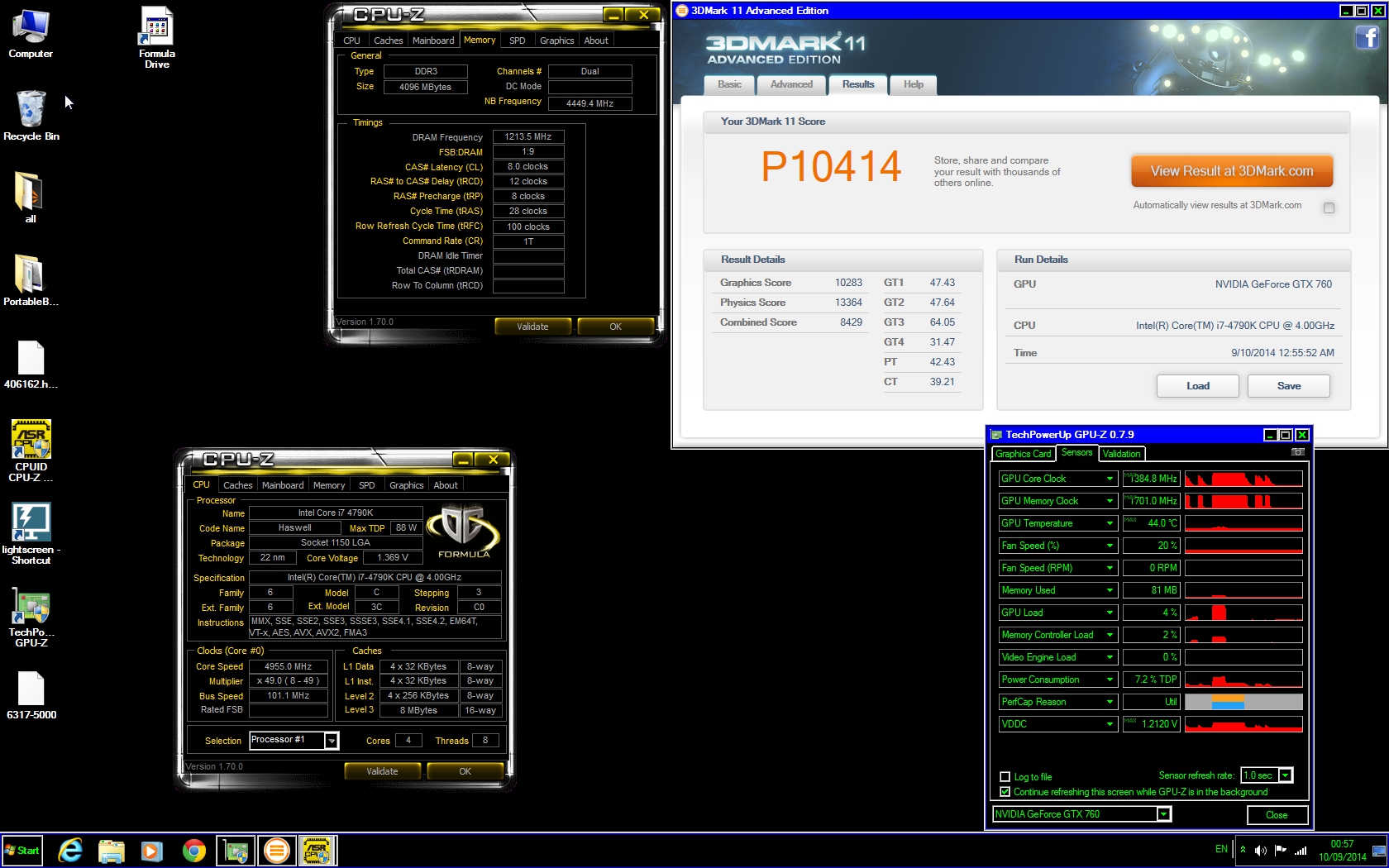The image size is (1389, 868).
Task: Click the Facebook icon in 3DMark 11
Action: (x=1367, y=37)
